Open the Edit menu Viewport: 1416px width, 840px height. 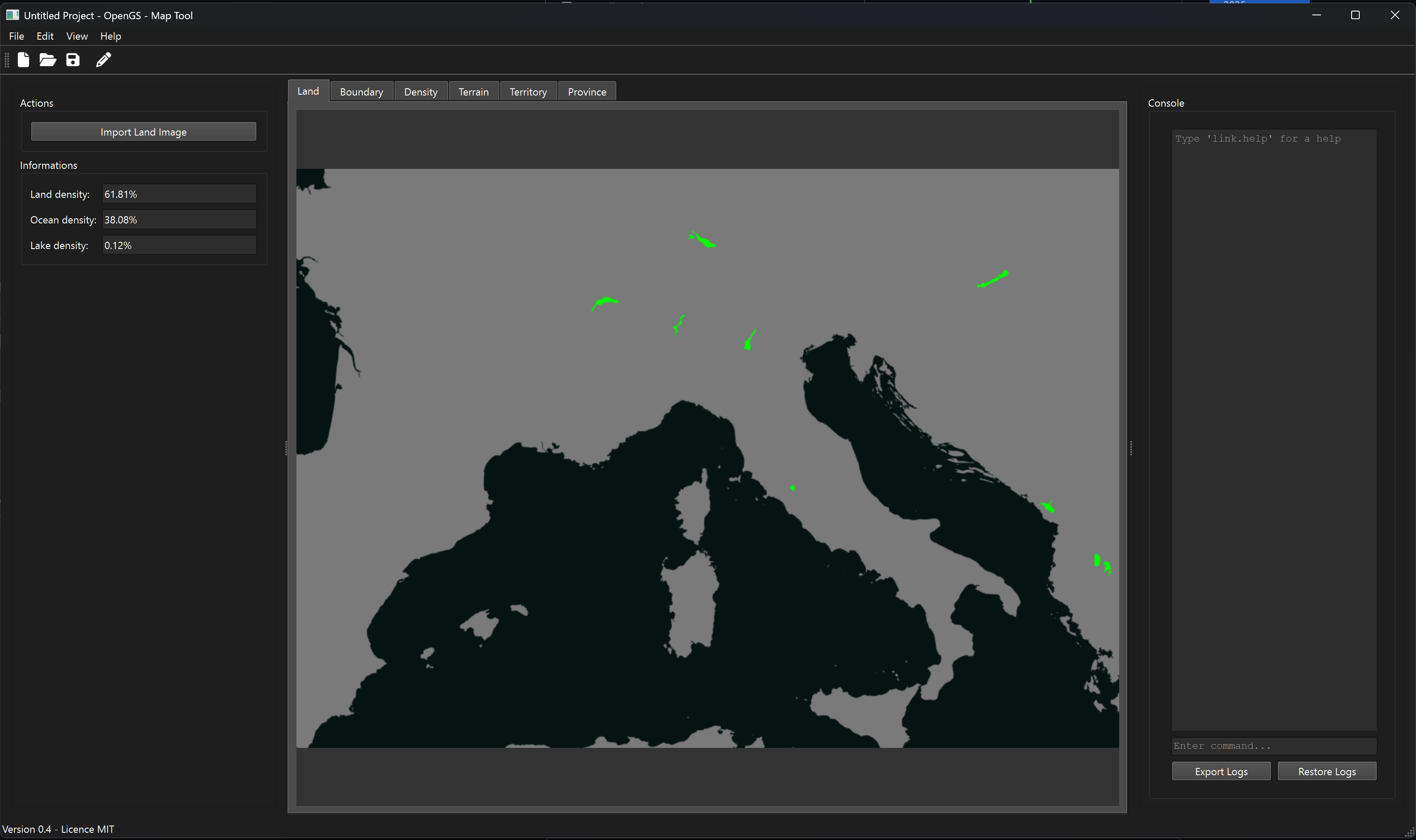(x=45, y=36)
